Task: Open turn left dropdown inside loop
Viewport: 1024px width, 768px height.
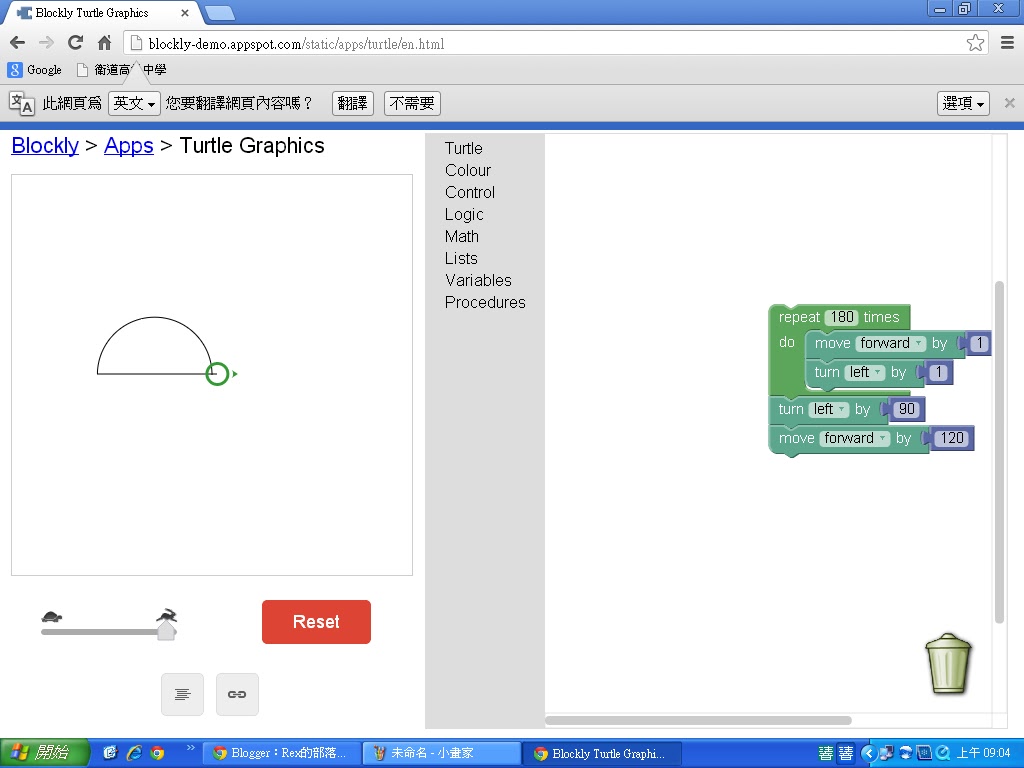Action: point(865,372)
